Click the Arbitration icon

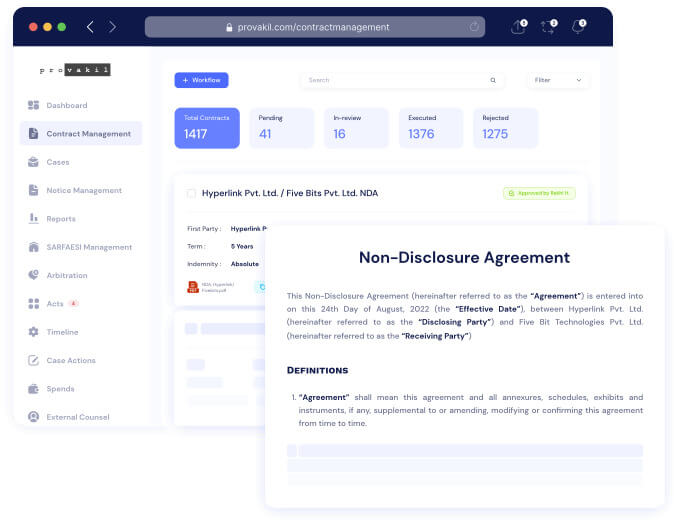(34, 275)
